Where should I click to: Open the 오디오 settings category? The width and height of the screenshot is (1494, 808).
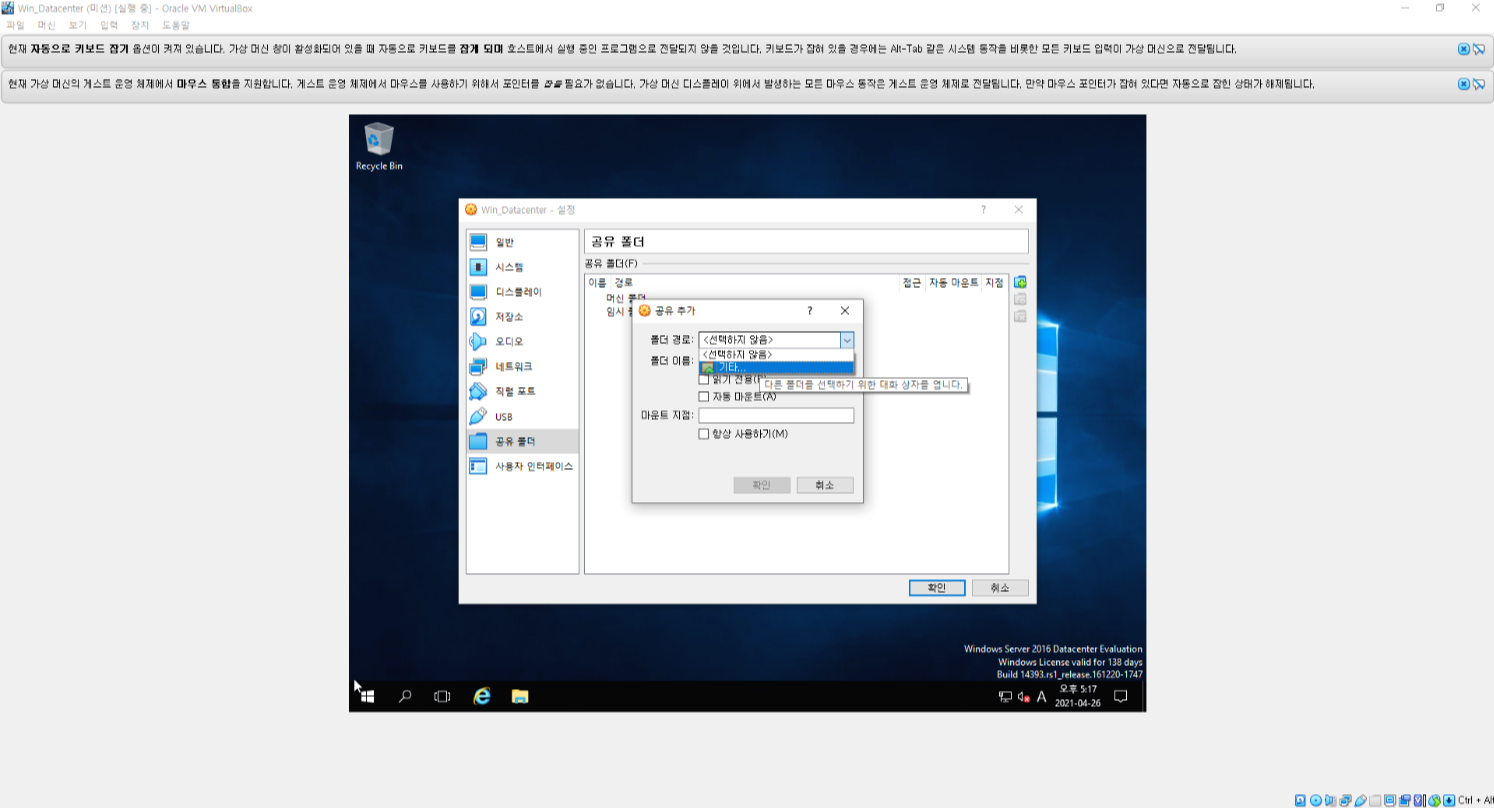(522, 342)
